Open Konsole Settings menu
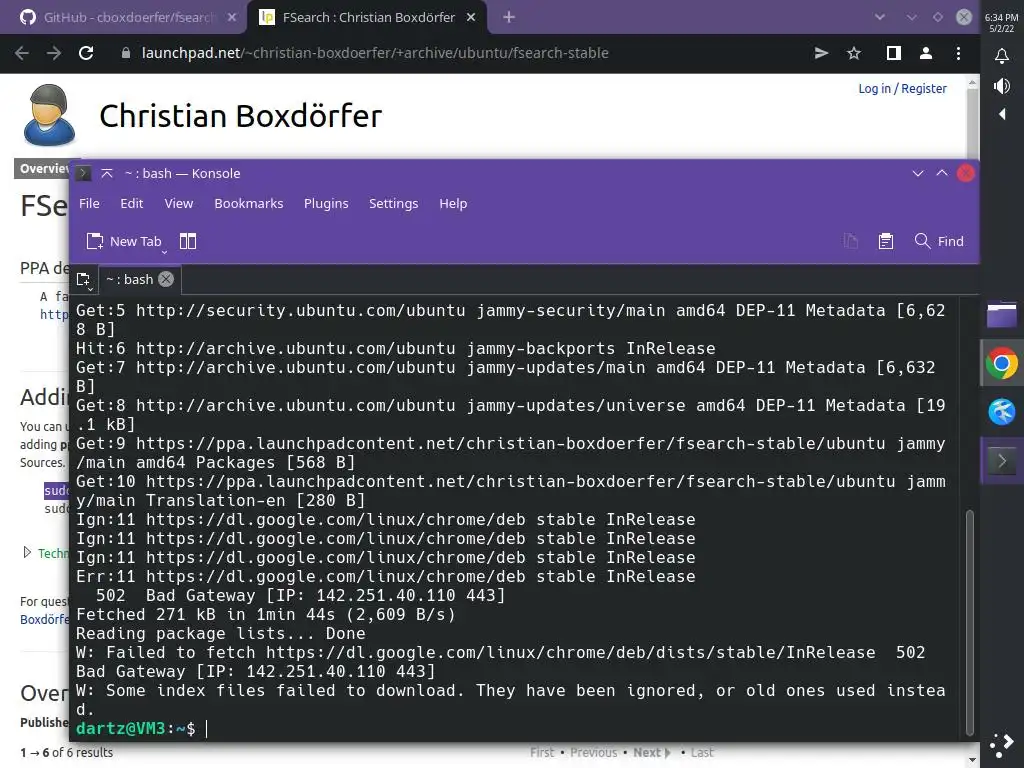This screenshot has height=768, width=1024. (x=393, y=203)
